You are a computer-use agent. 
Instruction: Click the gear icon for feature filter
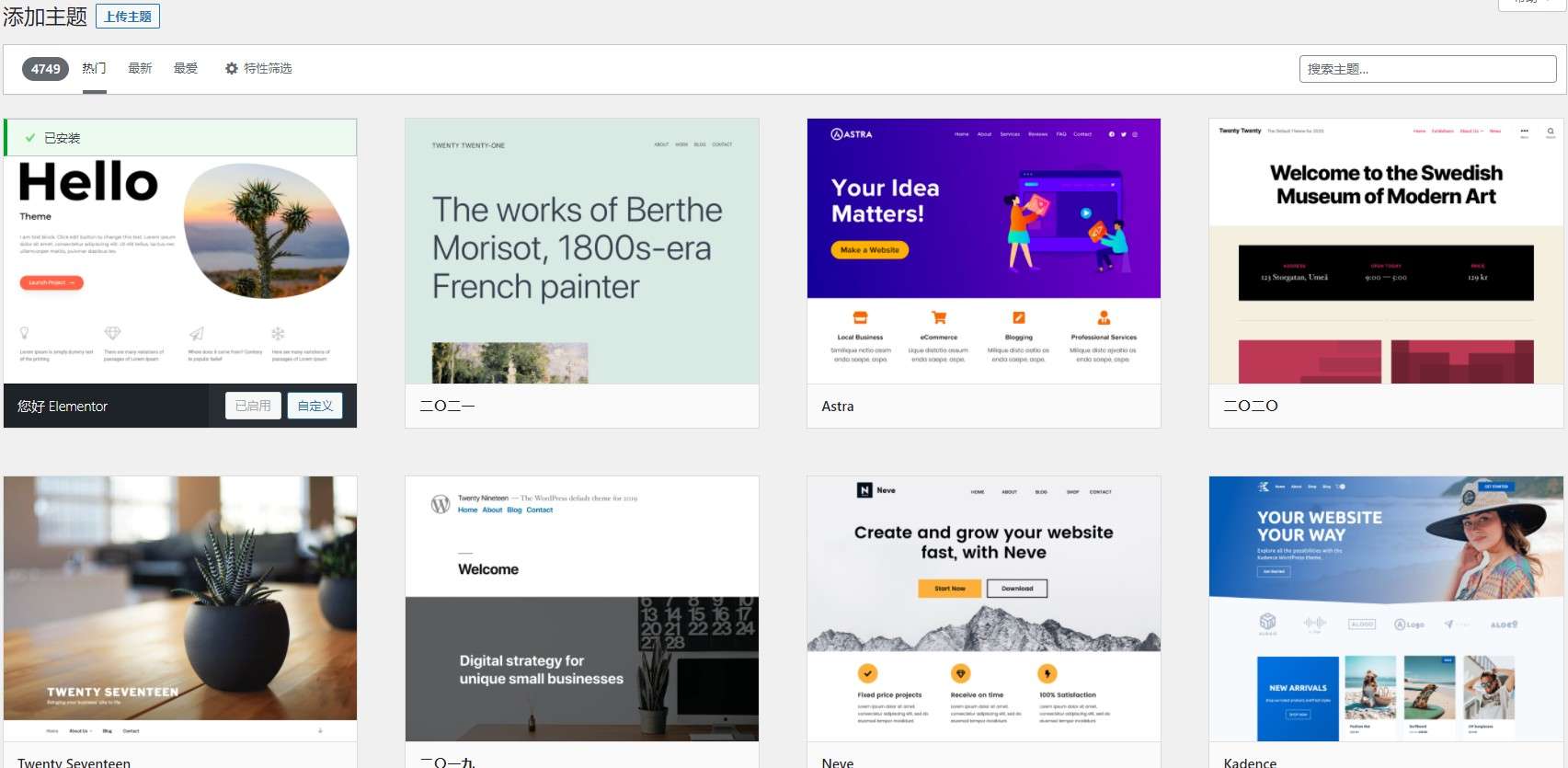tap(232, 68)
